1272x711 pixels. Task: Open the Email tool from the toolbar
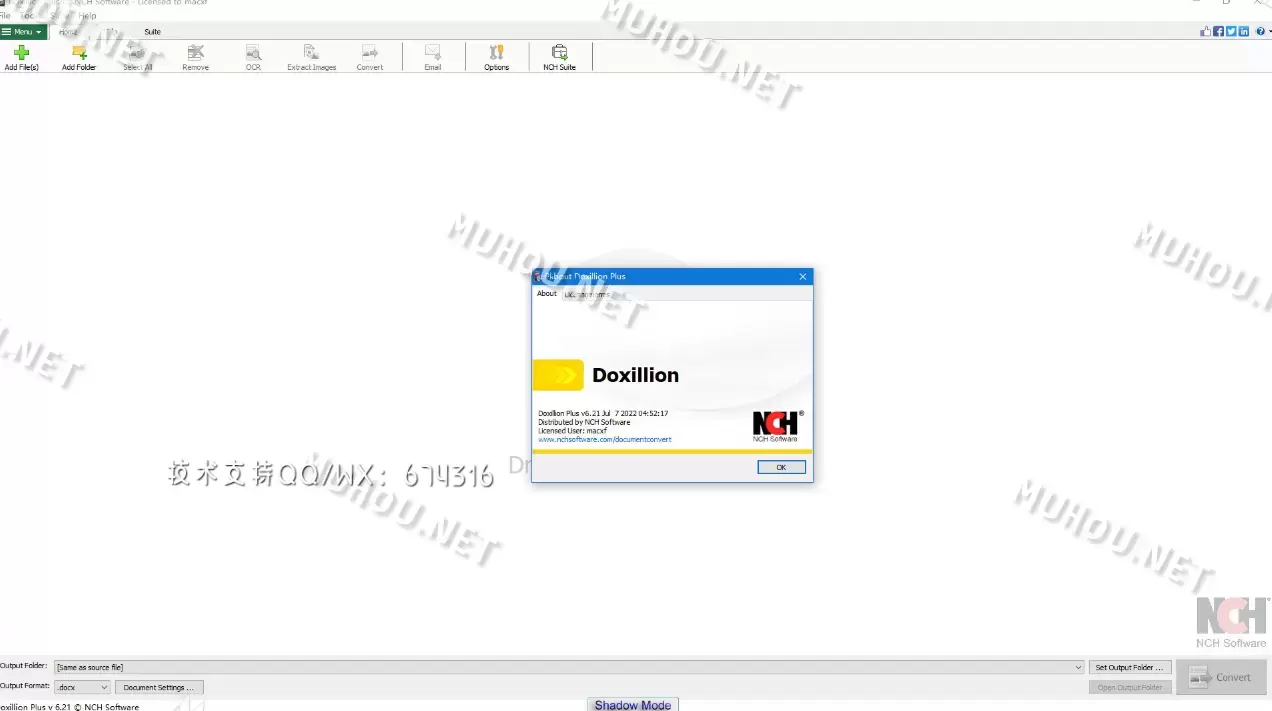click(x=432, y=55)
